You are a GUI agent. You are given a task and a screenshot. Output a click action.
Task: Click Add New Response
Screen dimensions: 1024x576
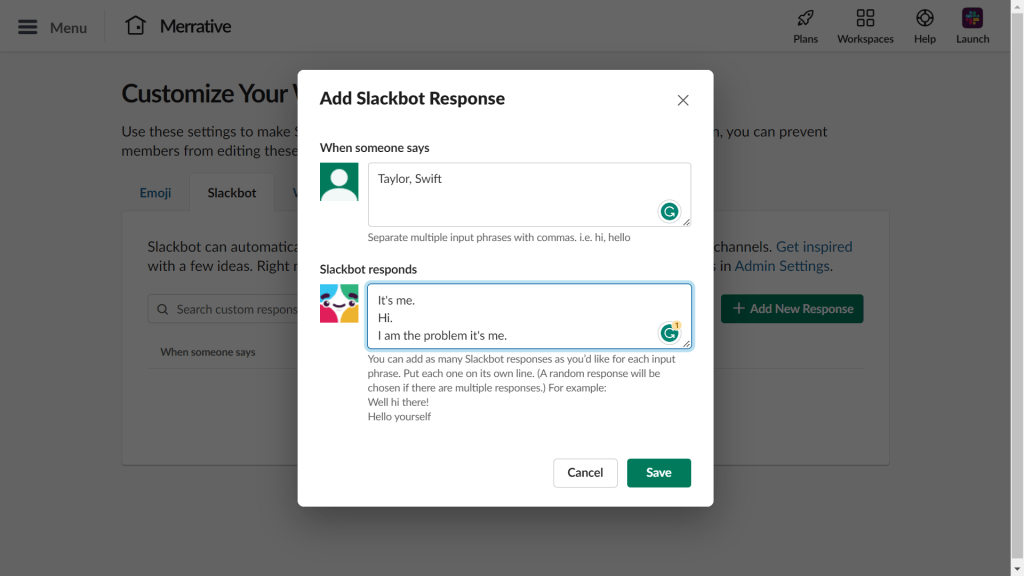pyautogui.click(x=791, y=309)
